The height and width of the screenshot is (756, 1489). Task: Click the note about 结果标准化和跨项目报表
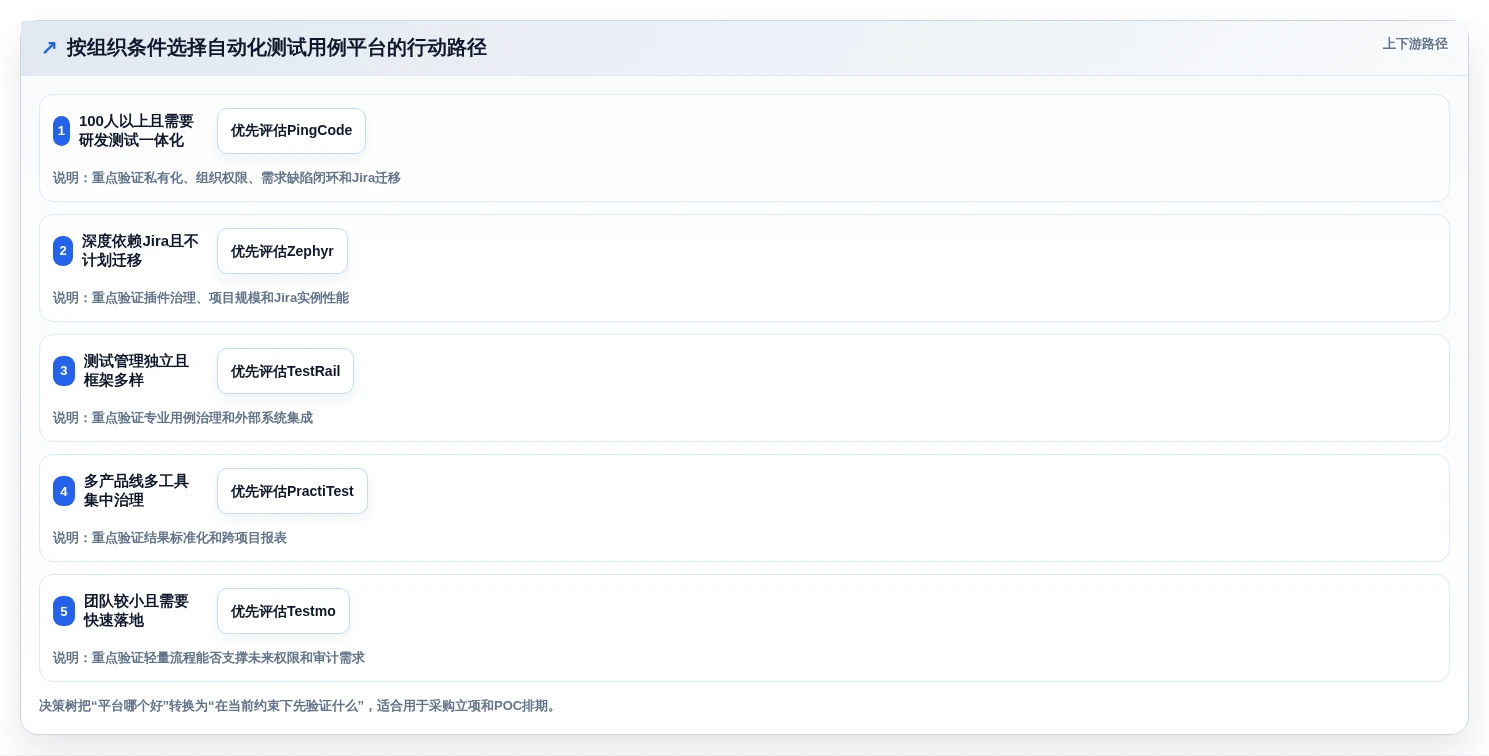pyautogui.click(x=170, y=538)
